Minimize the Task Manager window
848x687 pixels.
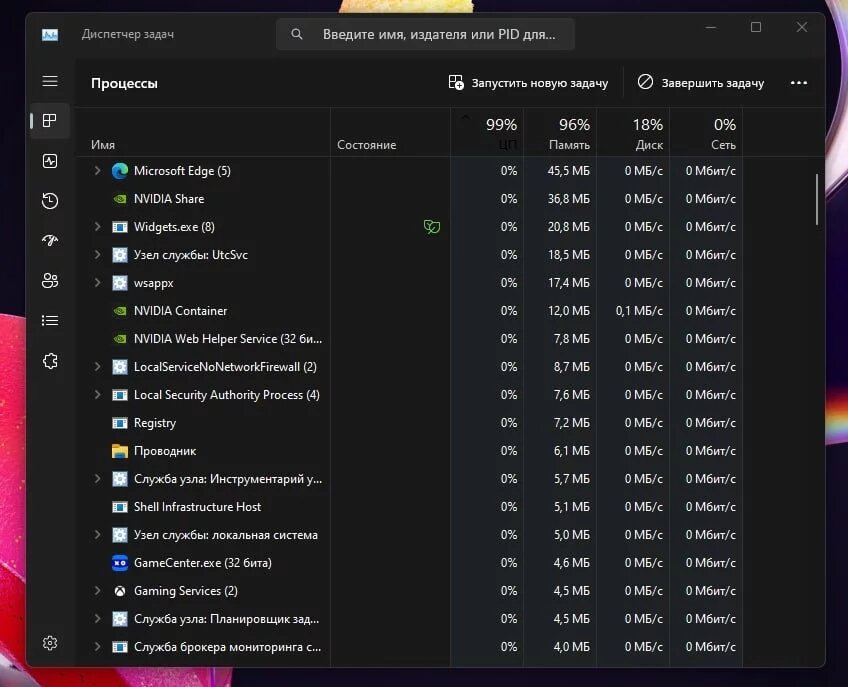click(x=711, y=27)
